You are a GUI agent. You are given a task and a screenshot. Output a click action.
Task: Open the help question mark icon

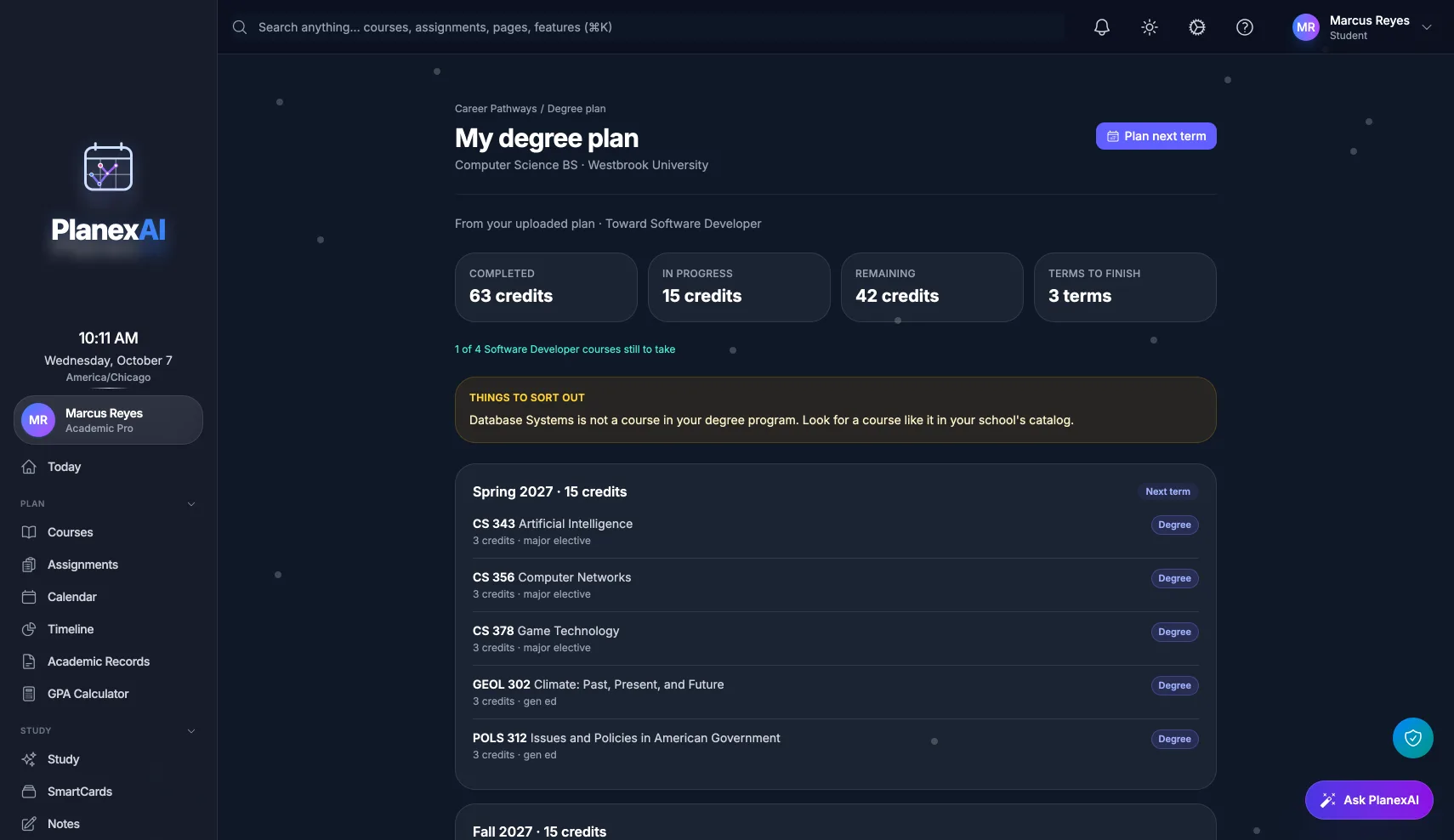pos(1245,27)
